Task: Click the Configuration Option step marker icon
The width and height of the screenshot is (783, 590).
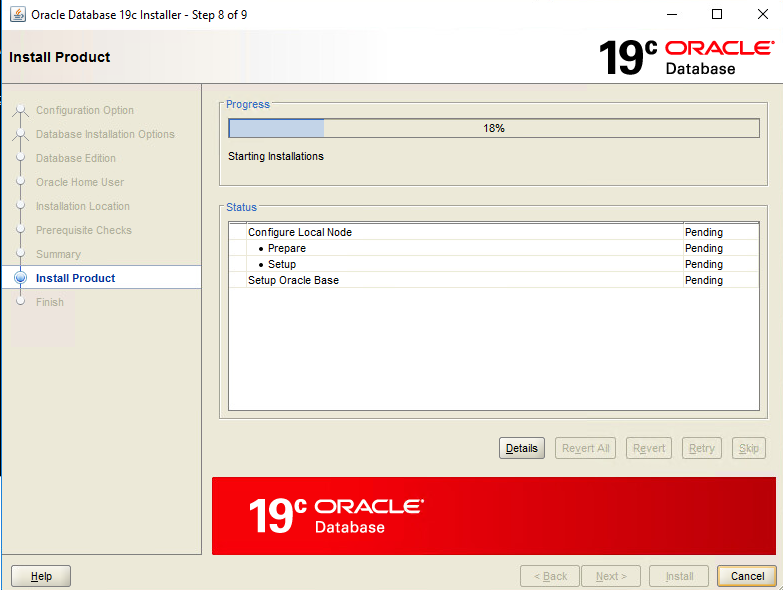Action: point(20,110)
